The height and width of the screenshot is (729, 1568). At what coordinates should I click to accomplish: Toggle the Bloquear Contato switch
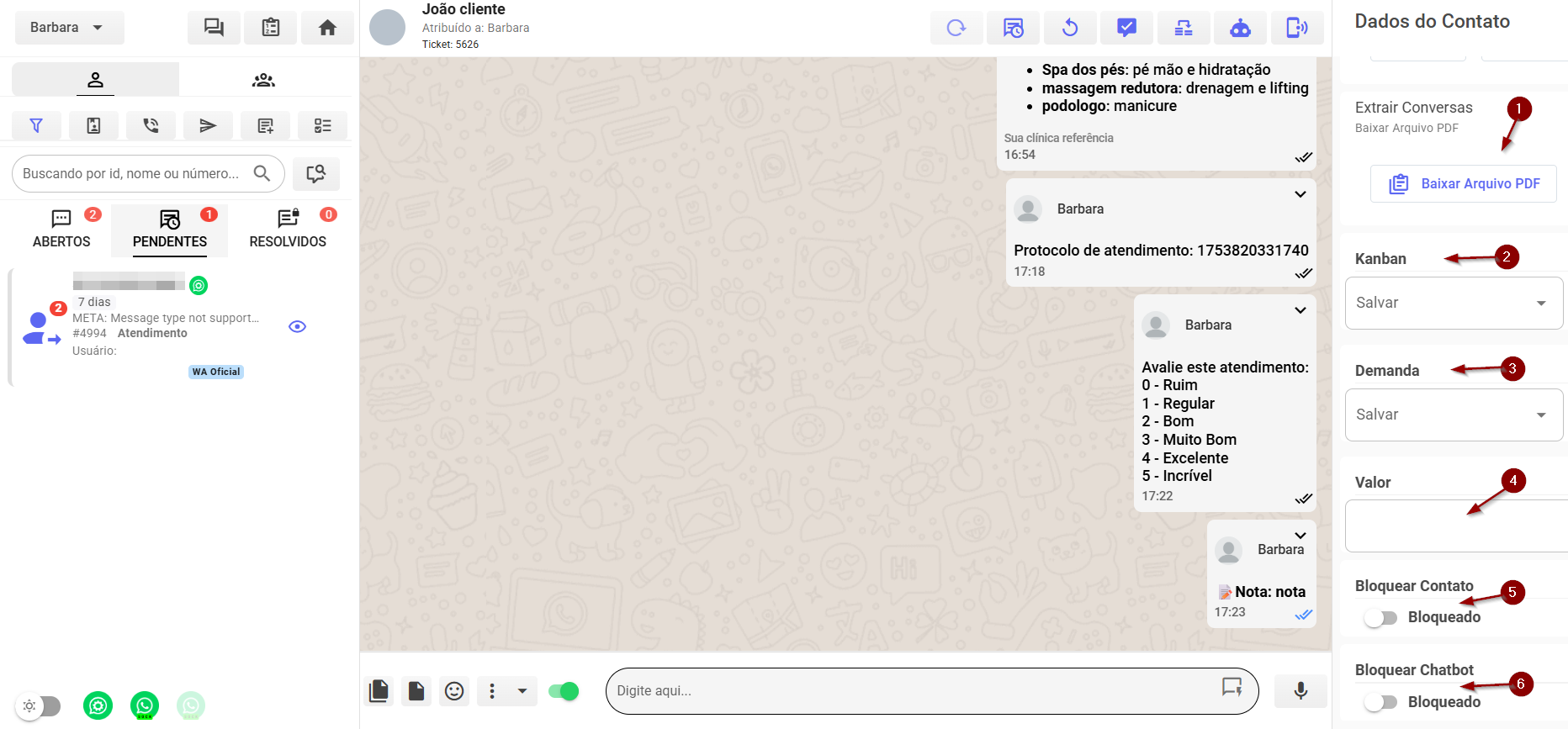pyautogui.click(x=1380, y=618)
